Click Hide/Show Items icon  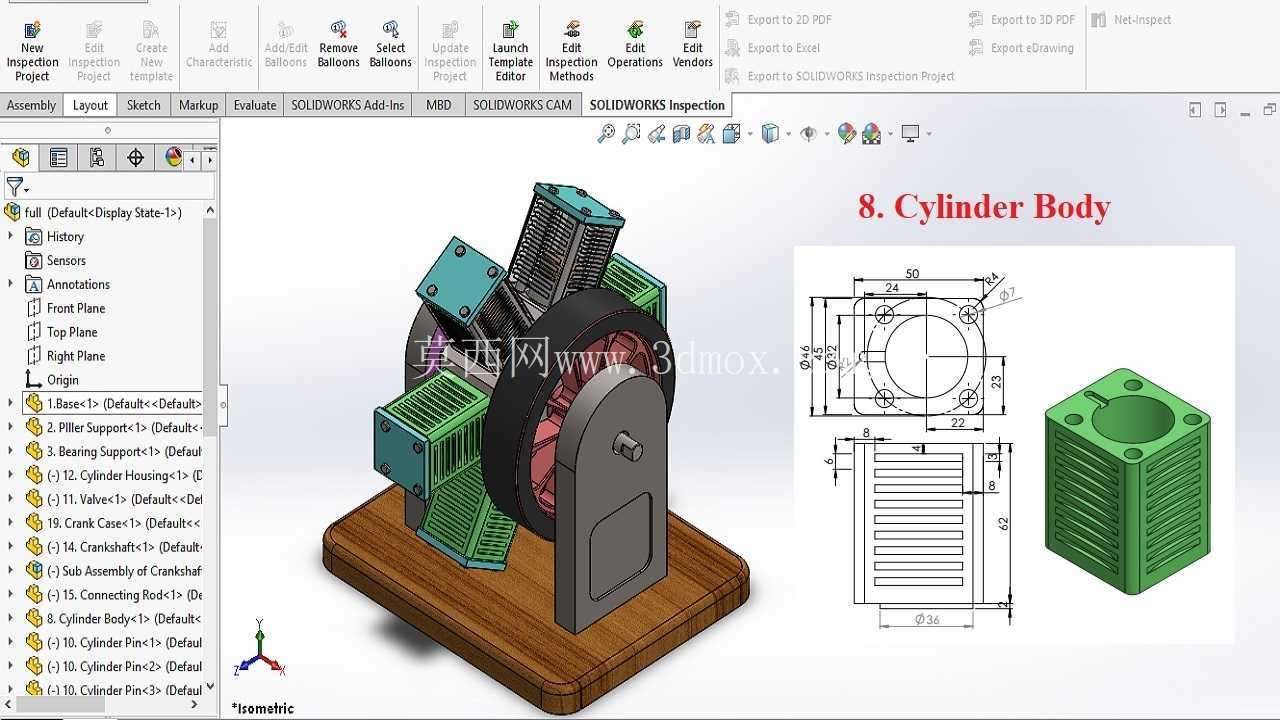(808, 134)
